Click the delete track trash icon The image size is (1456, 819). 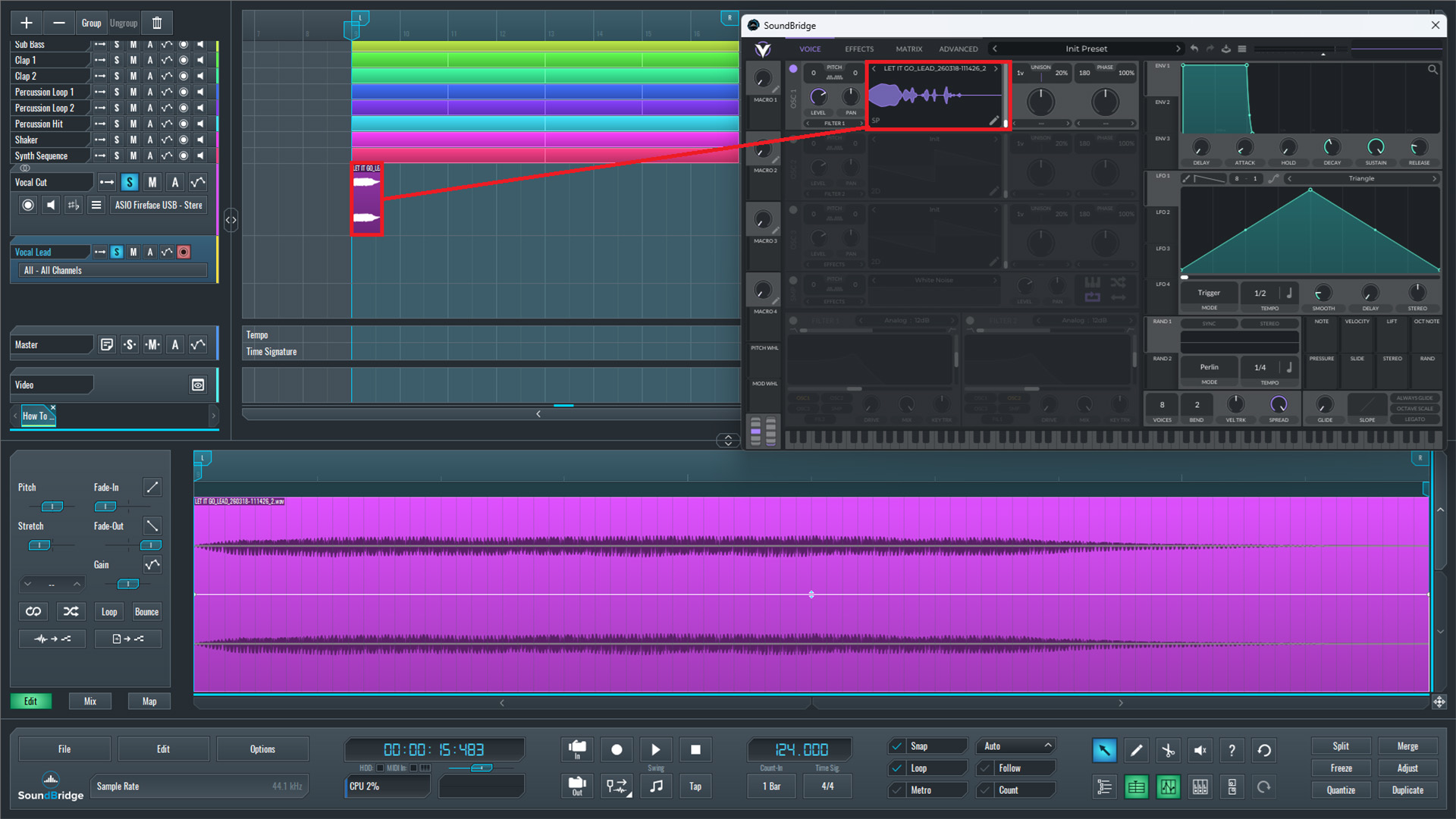[x=157, y=23]
